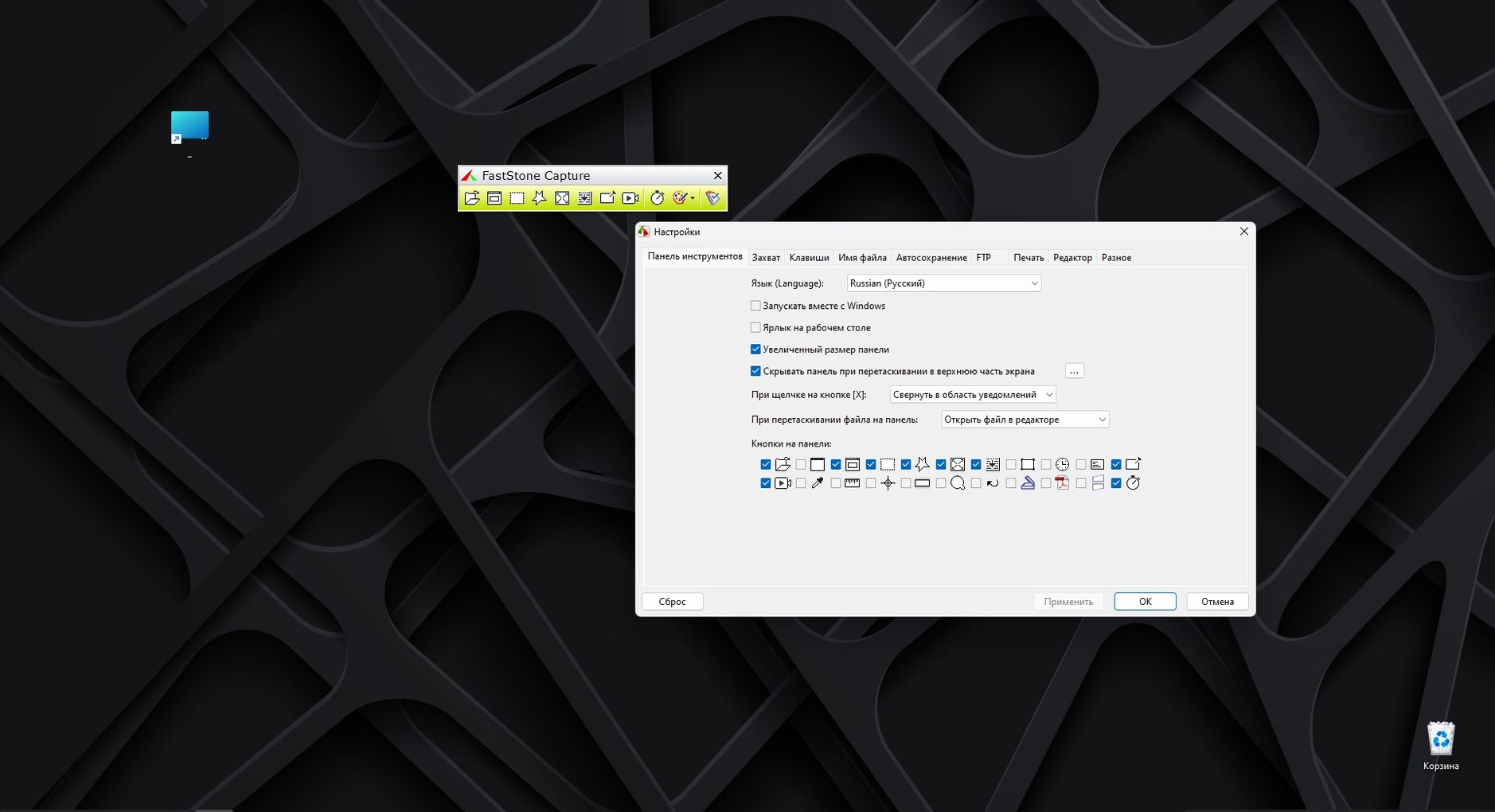The width and height of the screenshot is (1495, 812).
Task: Click the repeat last capture arrow icon
Action: pos(993,483)
